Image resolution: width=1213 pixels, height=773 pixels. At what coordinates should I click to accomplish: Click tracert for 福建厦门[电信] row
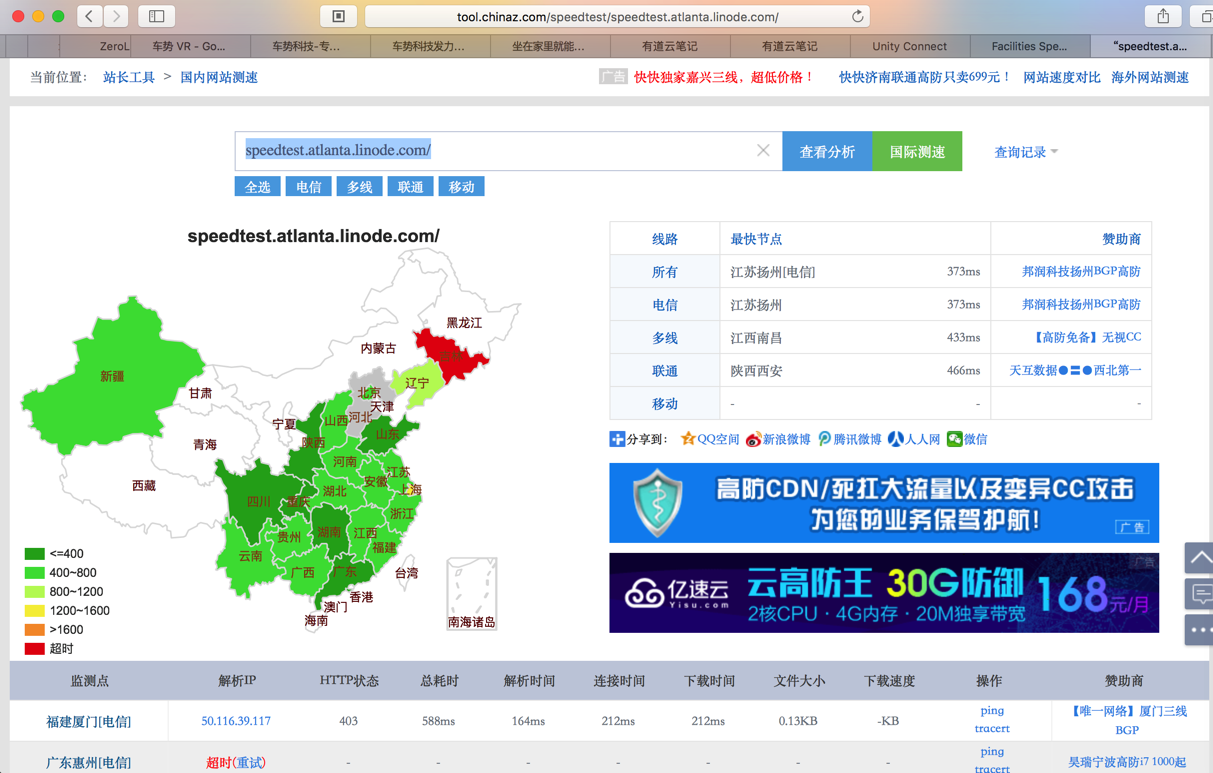[992, 729]
